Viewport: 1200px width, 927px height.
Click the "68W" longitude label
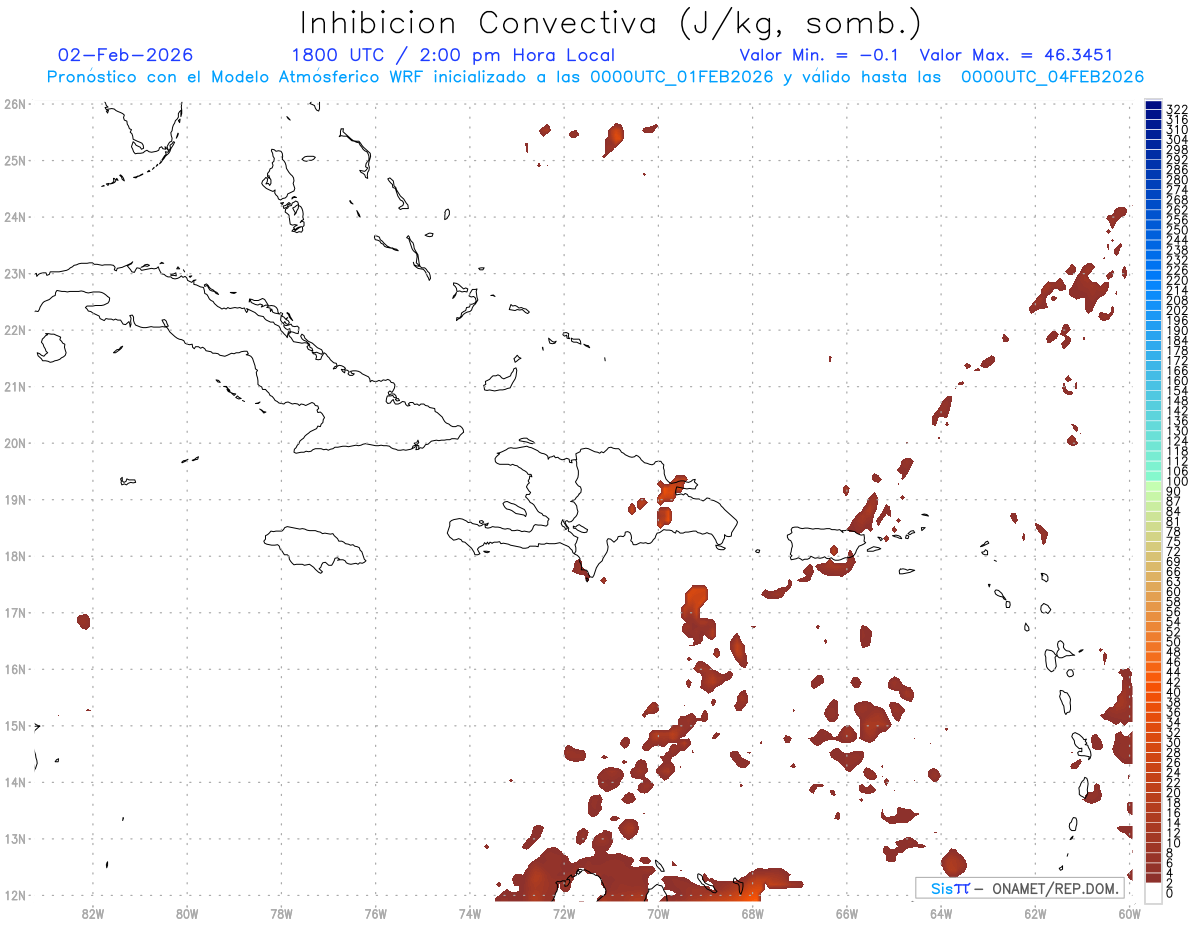752,912
